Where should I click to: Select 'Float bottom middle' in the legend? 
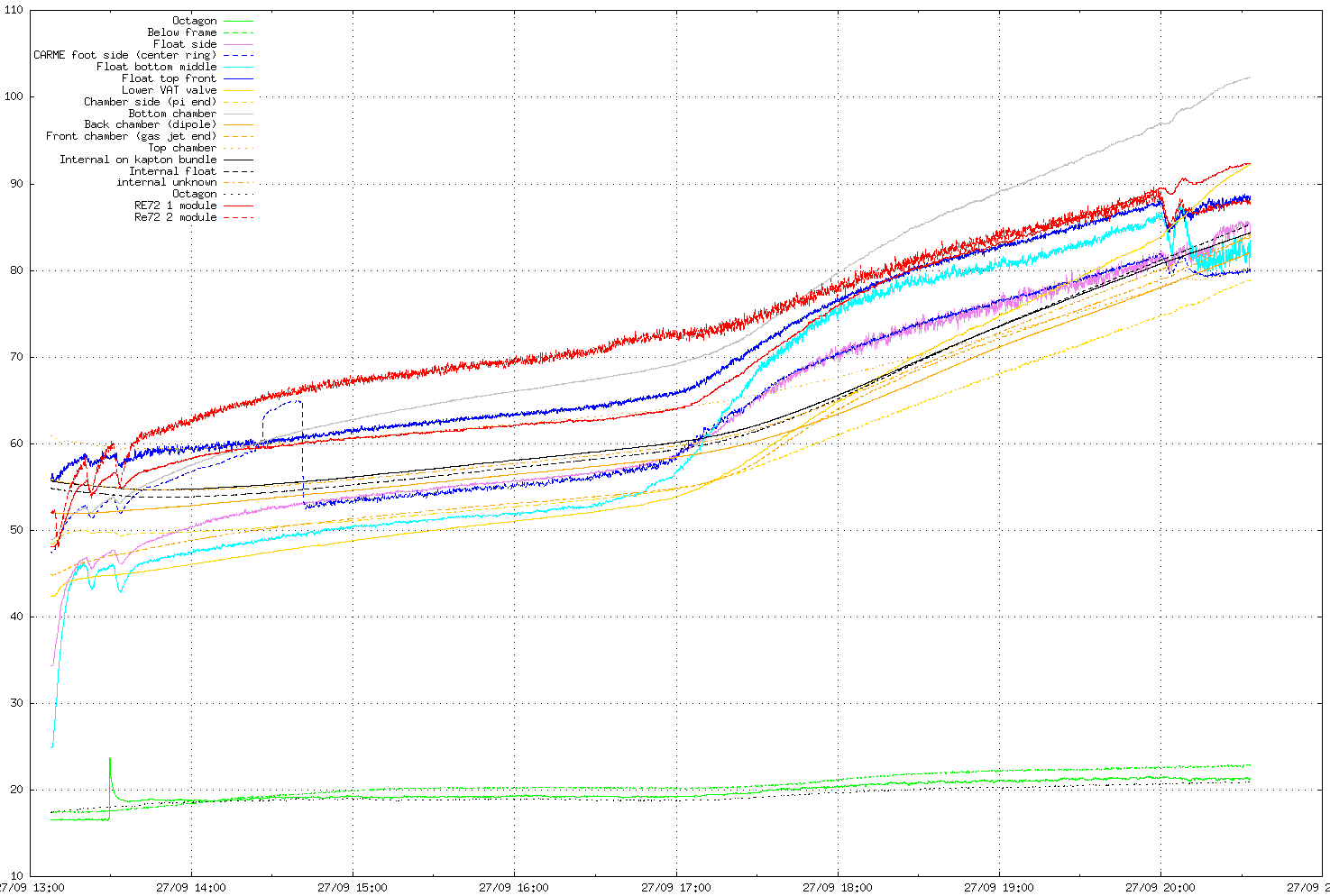point(157,67)
